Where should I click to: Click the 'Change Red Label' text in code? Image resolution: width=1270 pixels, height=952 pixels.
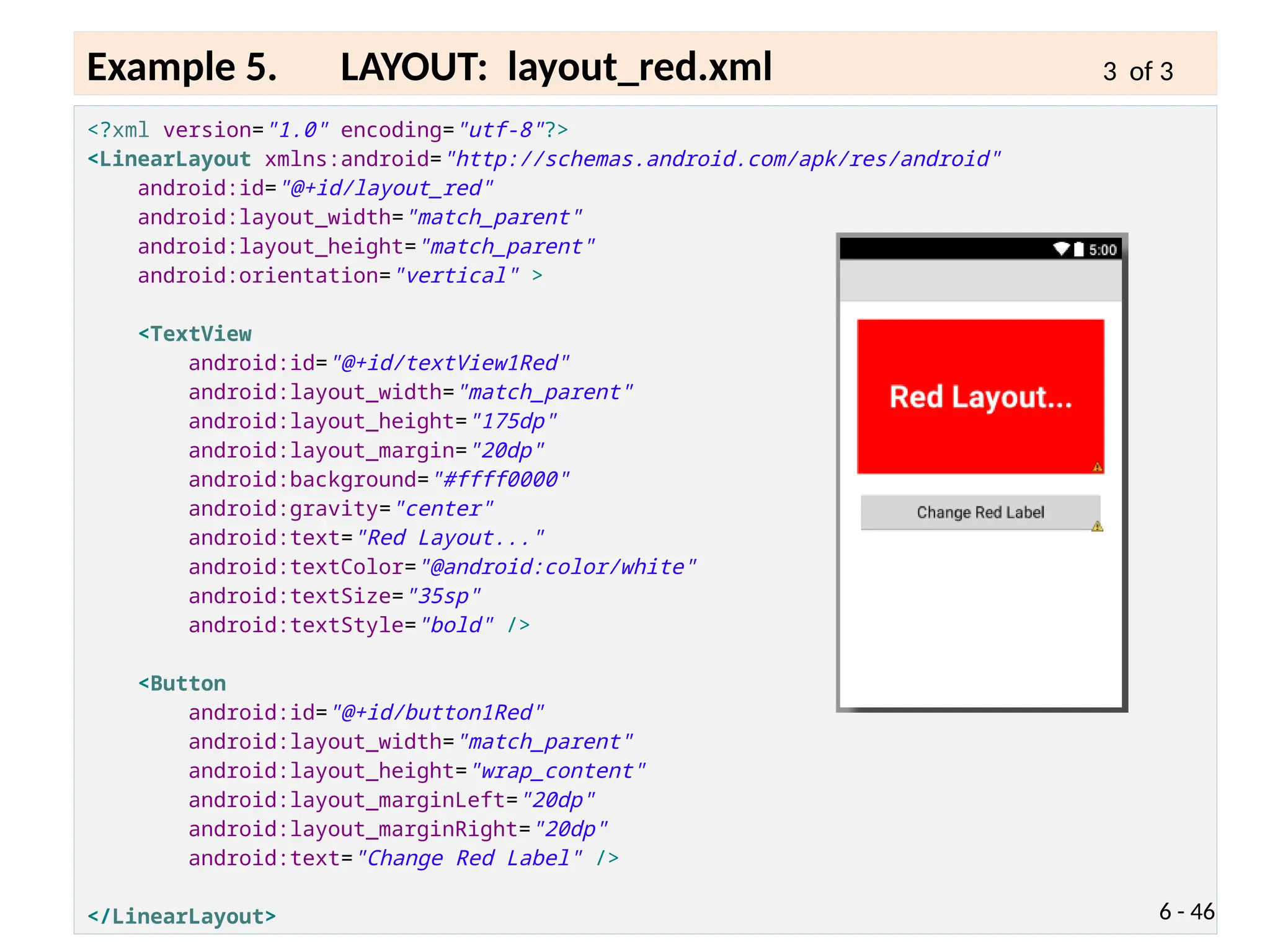[469, 858]
